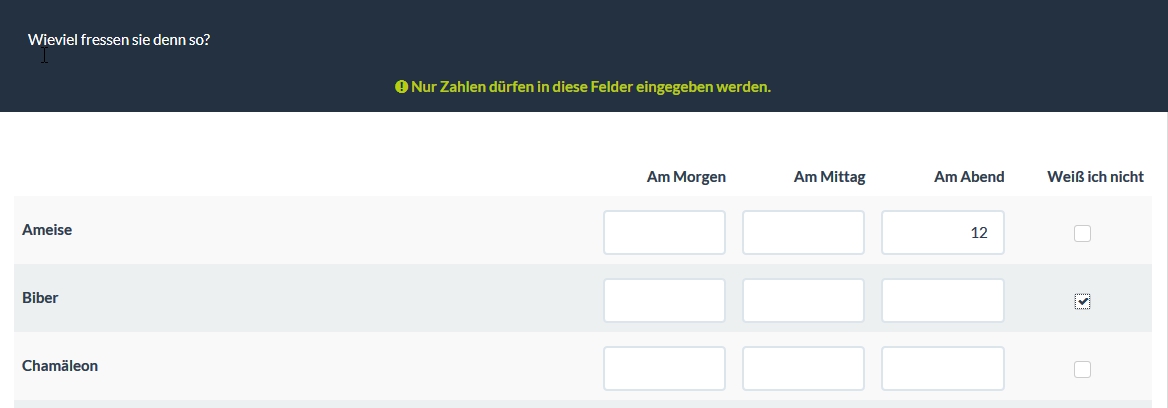Click Chamäleon 'Am Mittag' input field
1168x408 pixels.
pyautogui.click(x=803, y=369)
